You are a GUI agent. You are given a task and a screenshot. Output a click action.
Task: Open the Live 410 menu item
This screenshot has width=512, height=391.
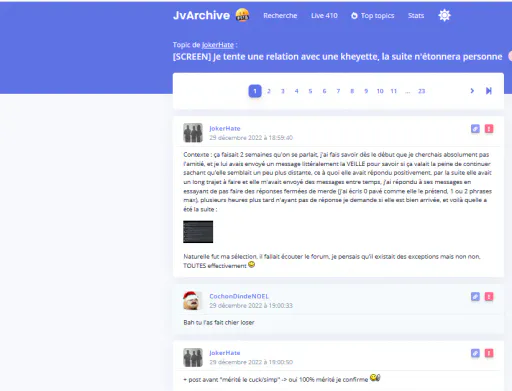[x=324, y=16]
